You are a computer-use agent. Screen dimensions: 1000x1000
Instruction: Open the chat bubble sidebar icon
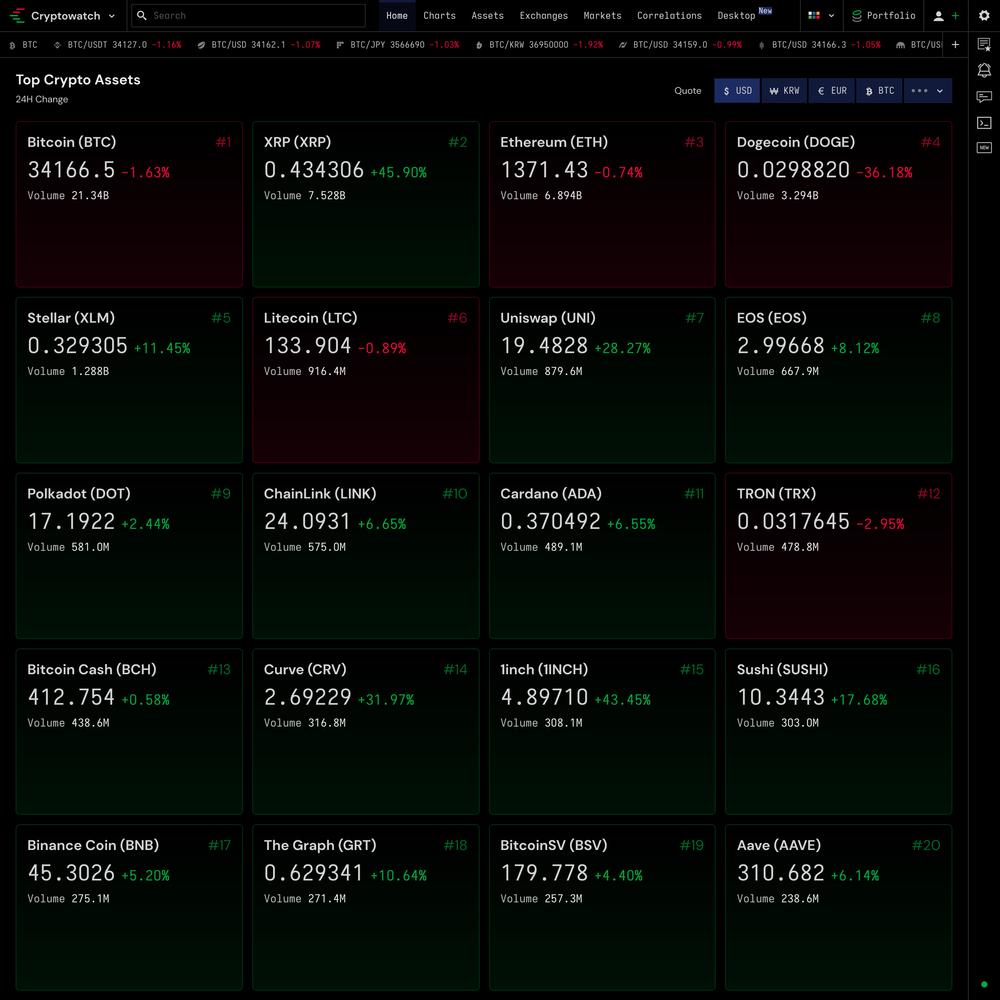(x=984, y=96)
